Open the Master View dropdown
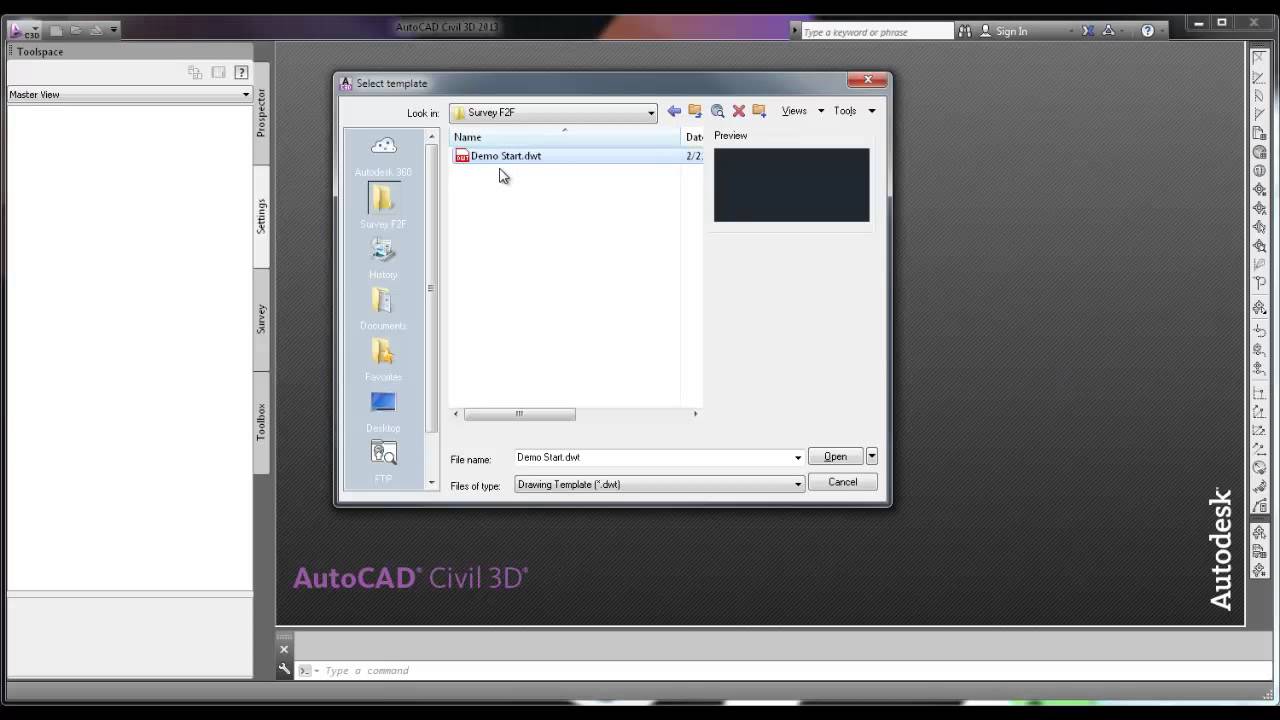 (x=129, y=94)
